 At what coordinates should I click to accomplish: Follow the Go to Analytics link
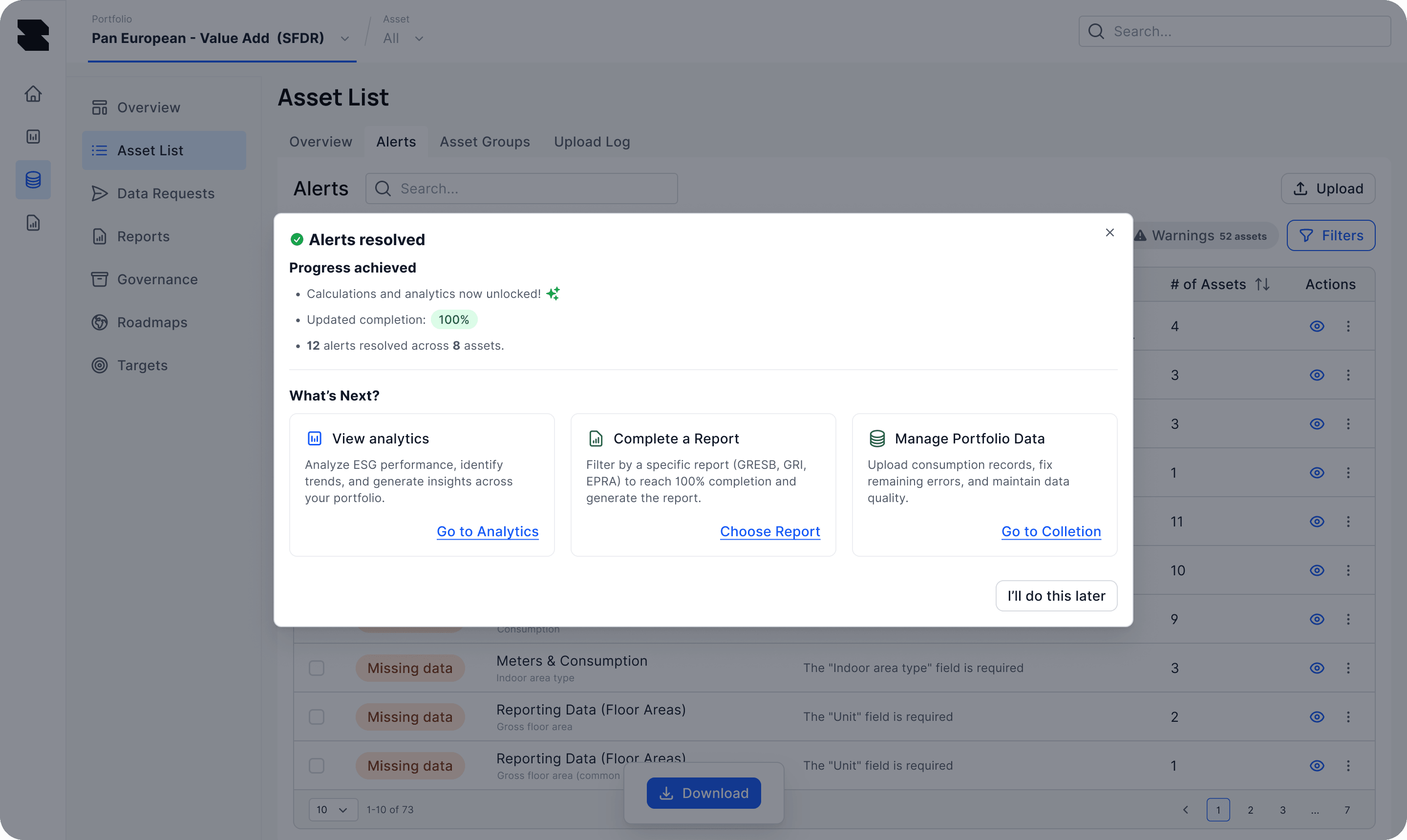coord(488,531)
